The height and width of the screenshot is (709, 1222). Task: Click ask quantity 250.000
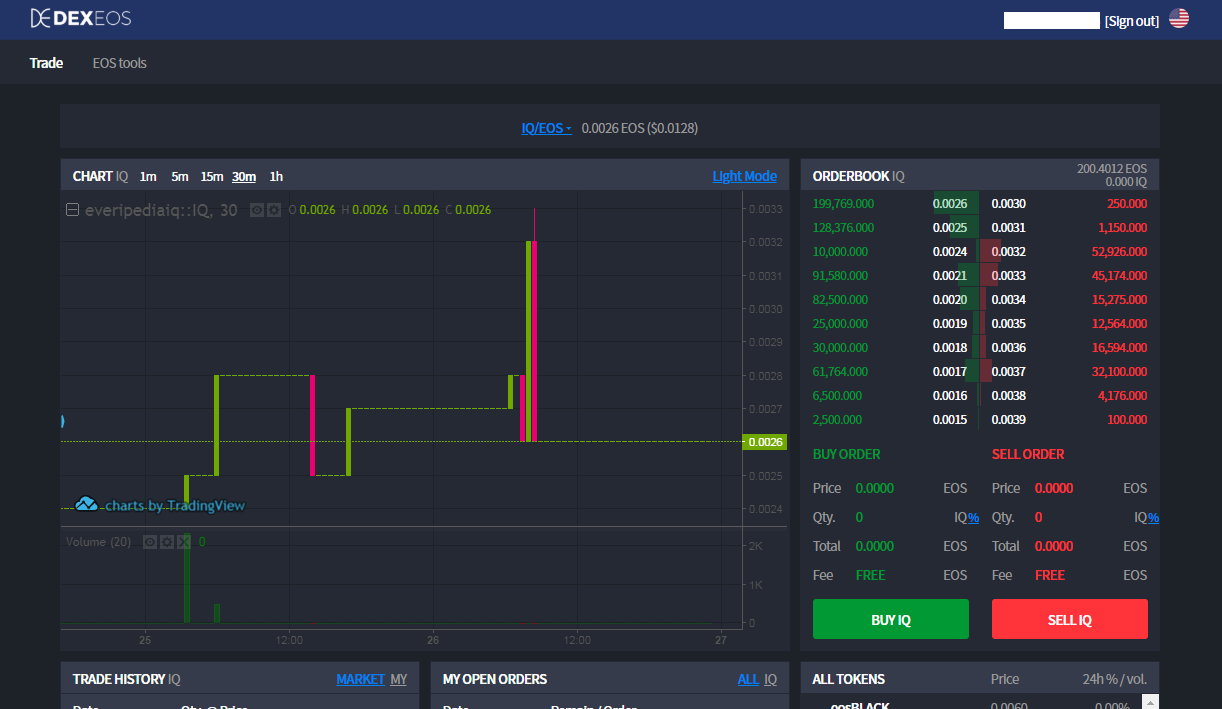pyautogui.click(x=1127, y=204)
